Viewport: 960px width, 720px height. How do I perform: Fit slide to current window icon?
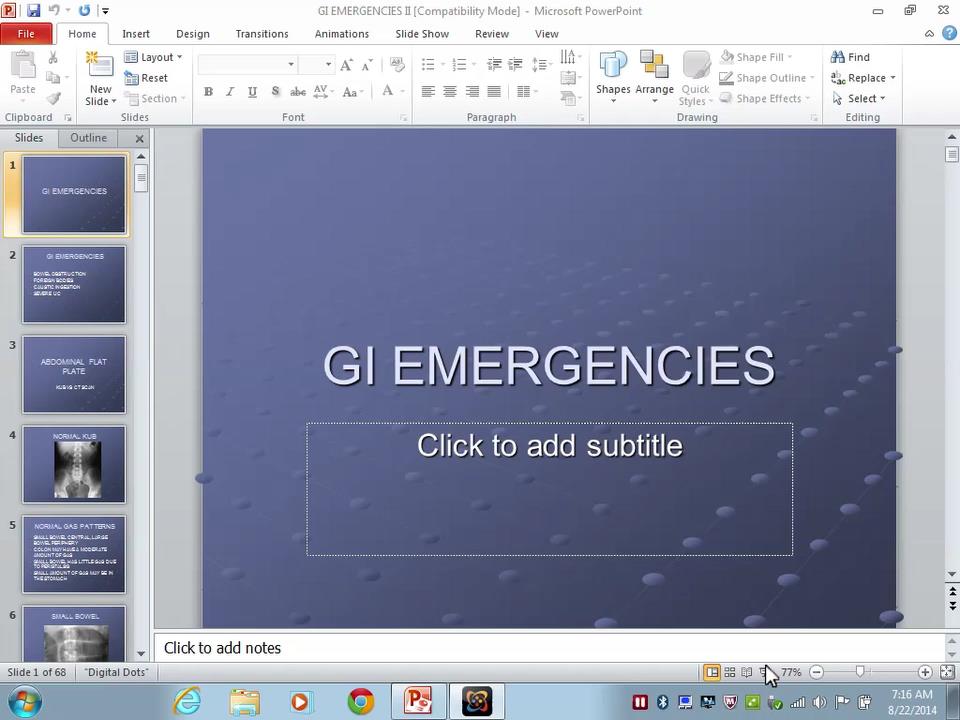(x=947, y=673)
